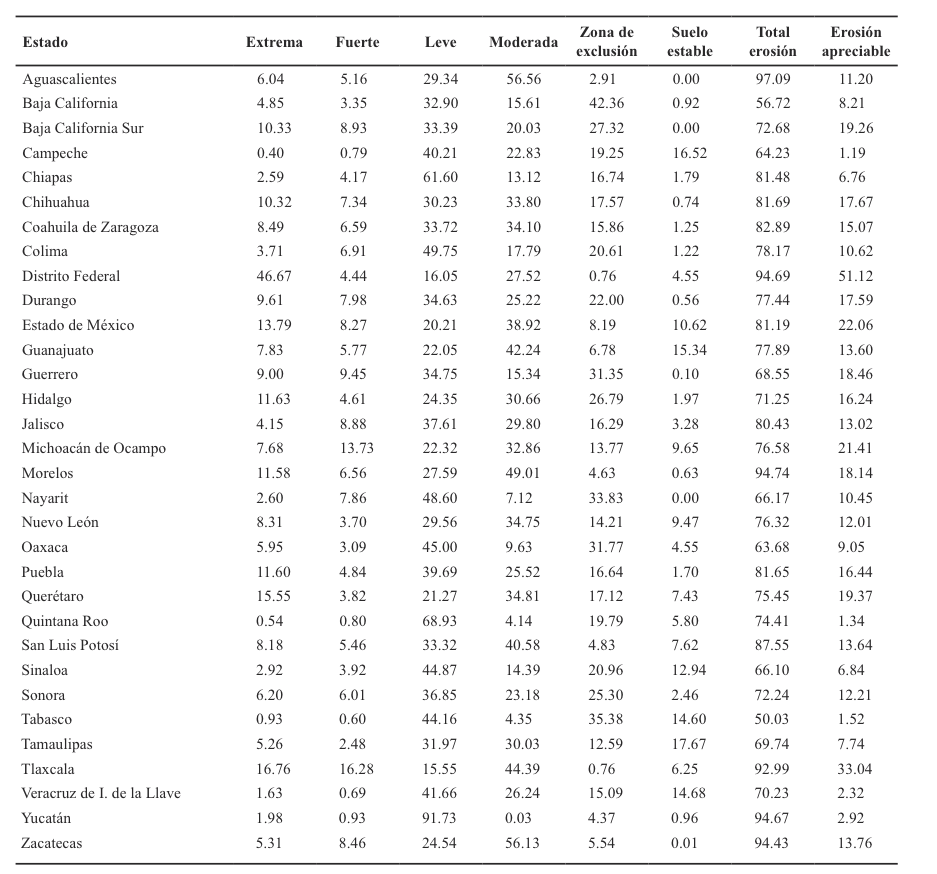Screen dimensions: 937x874
Task: Click the Nuevo León state name
Action: click(60, 523)
